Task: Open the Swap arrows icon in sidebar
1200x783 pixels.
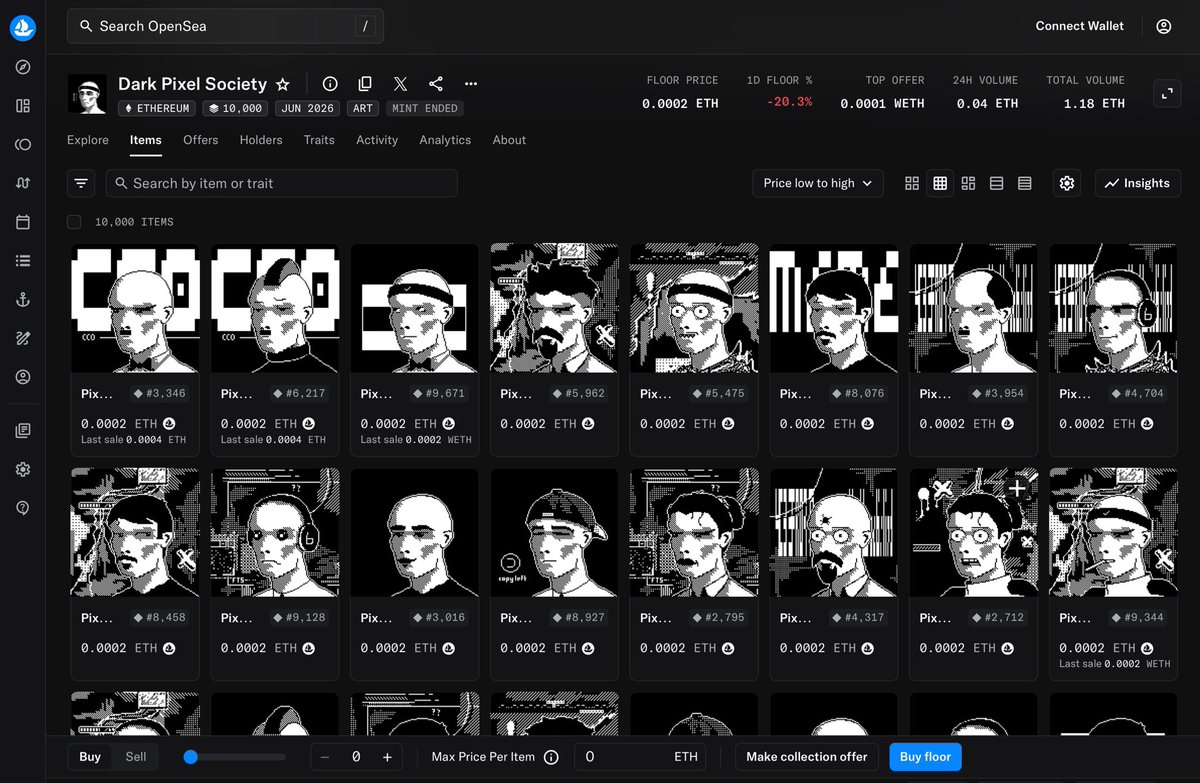Action: pyautogui.click(x=23, y=183)
